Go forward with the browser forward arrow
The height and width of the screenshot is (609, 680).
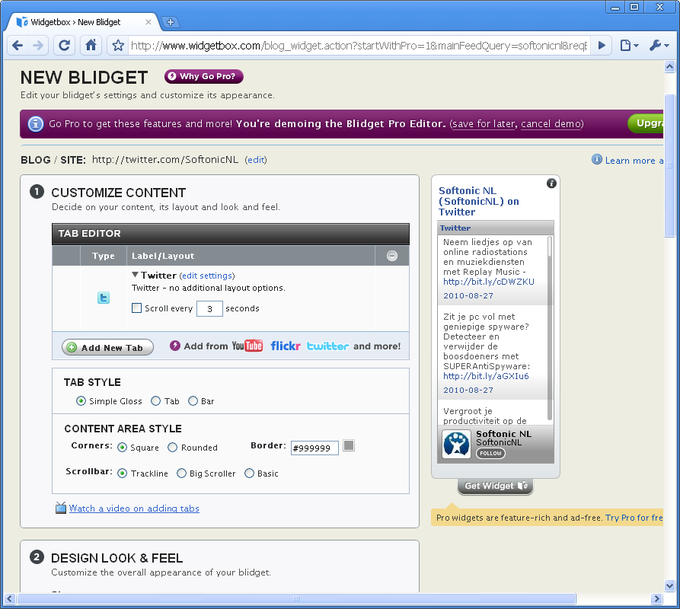(x=38, y=45)
